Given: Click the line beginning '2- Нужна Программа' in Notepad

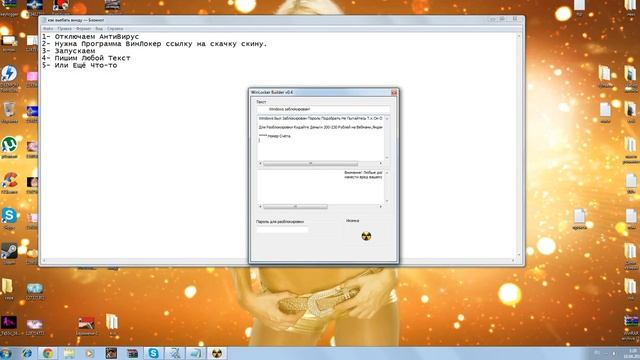Looking at the screenshot, I should [154, 44].
